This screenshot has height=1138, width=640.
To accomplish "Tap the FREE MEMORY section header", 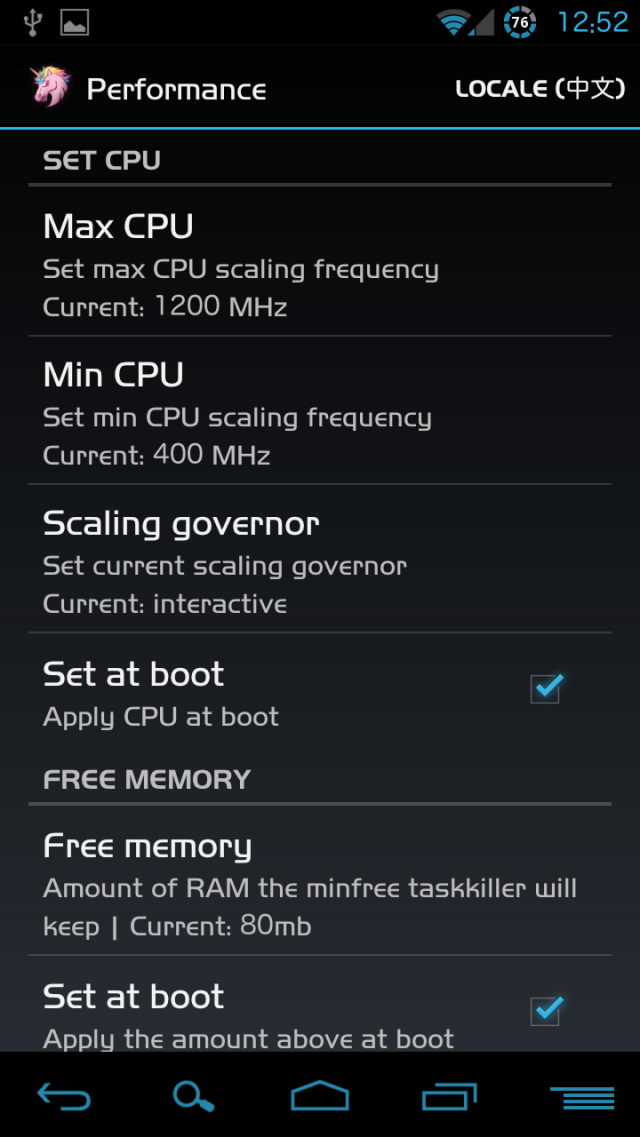I will tap(147, 779).
